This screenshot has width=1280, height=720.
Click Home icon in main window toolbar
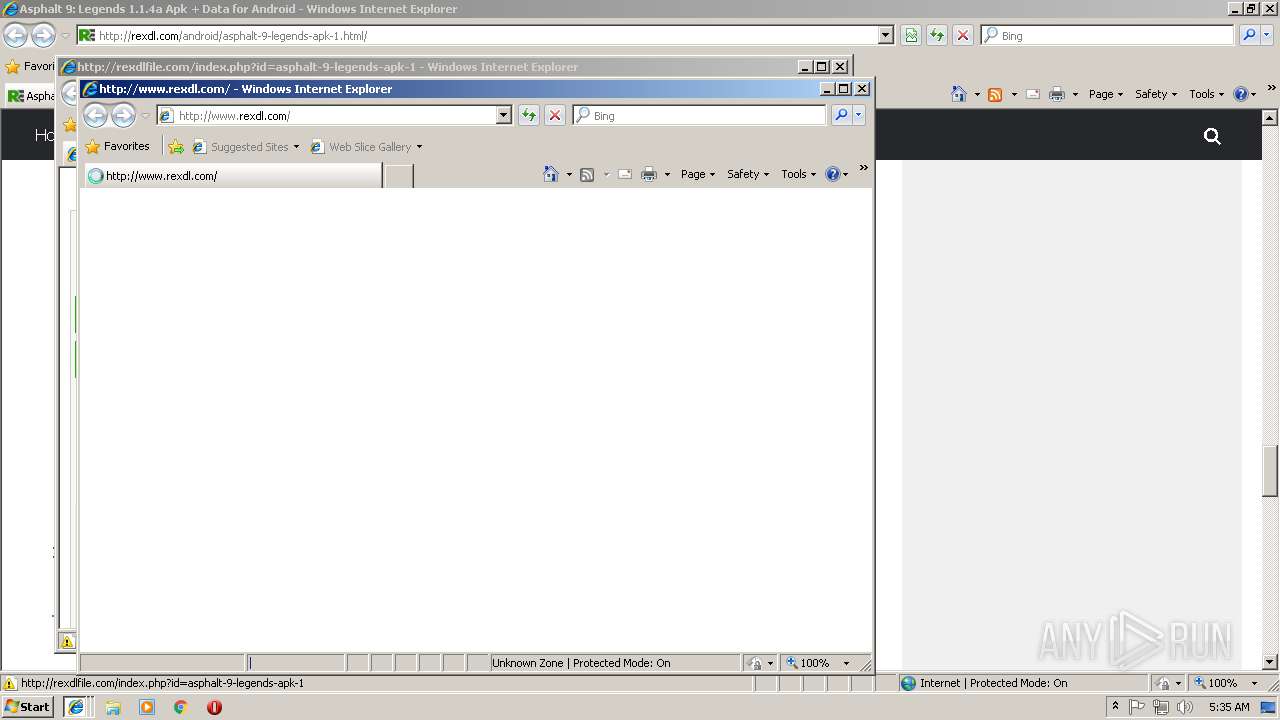[x=958, y=94]
